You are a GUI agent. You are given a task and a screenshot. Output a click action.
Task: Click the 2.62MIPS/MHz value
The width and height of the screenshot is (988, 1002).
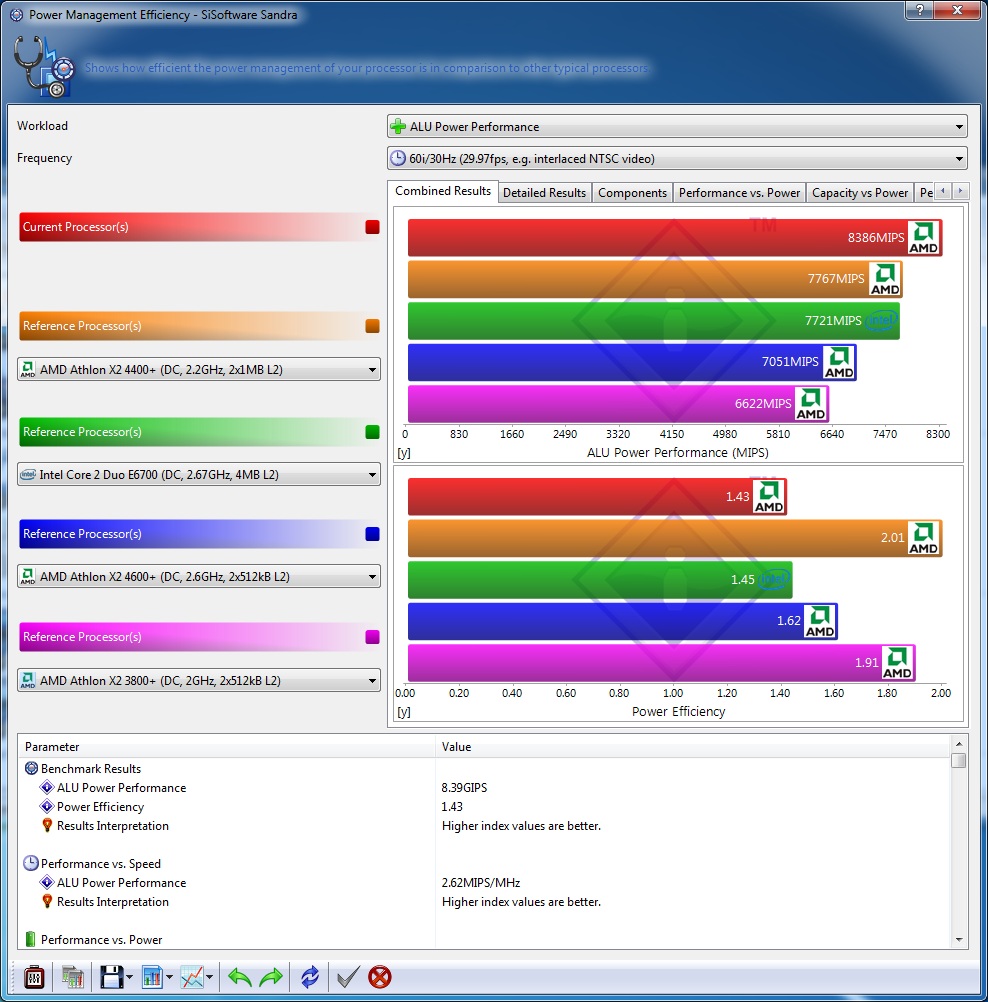point(481,883)
